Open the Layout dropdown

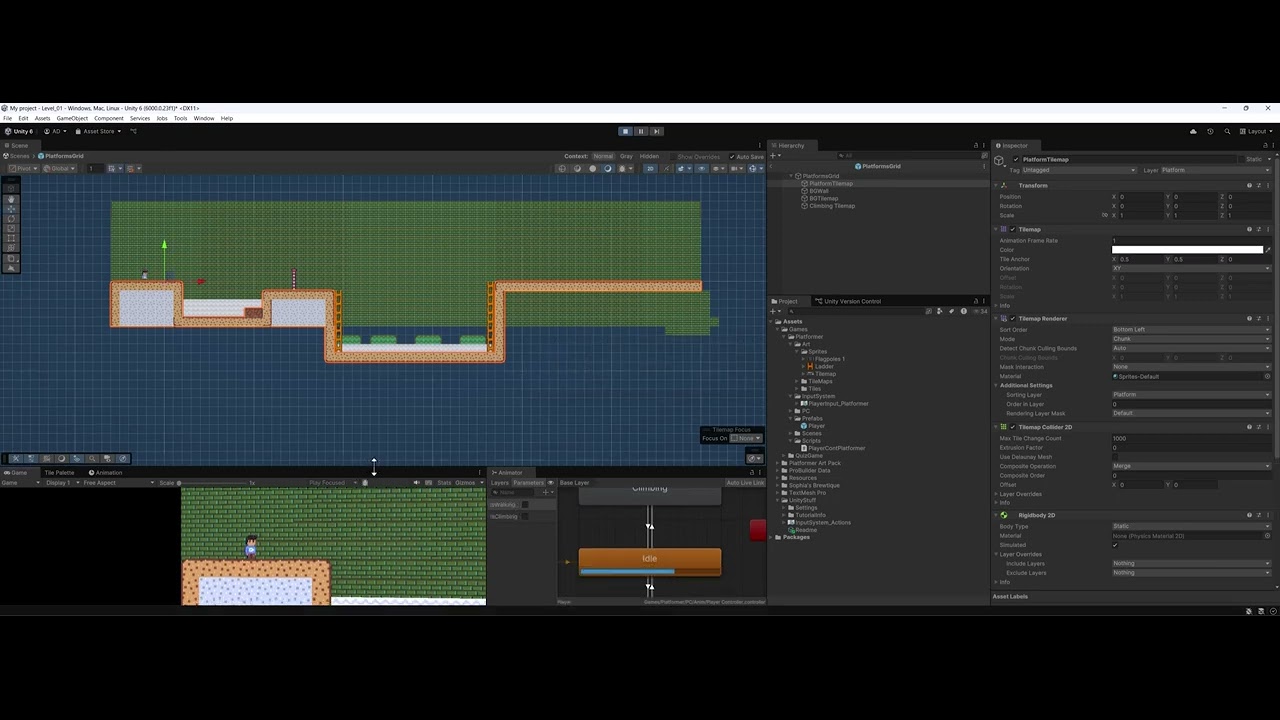point(1255,131)
